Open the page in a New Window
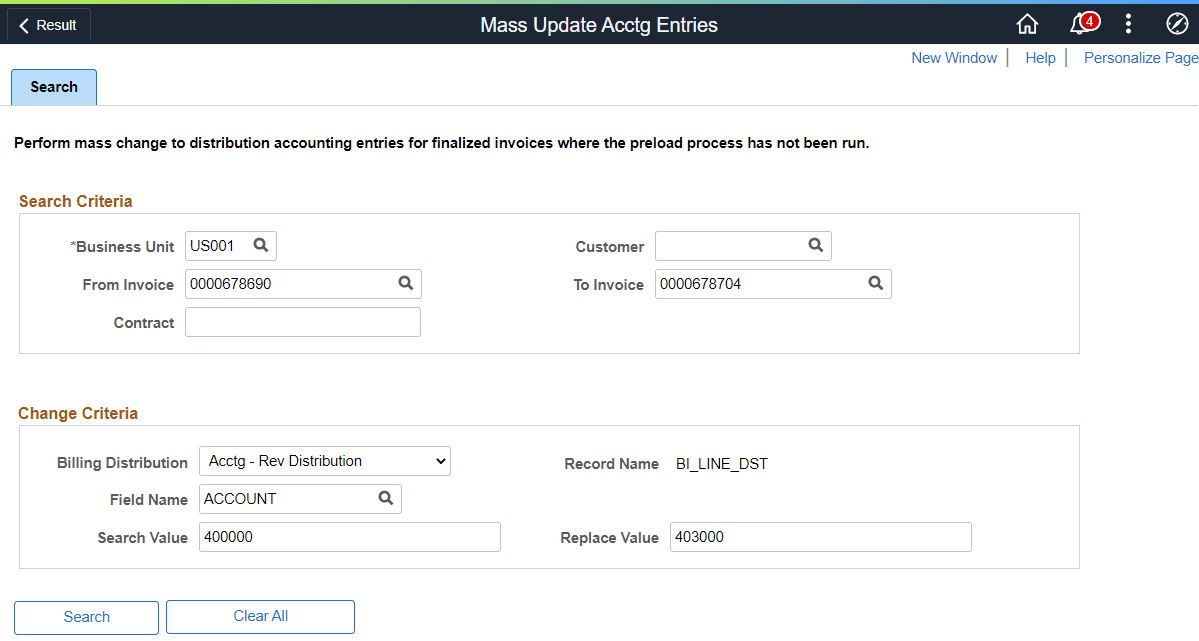The width and height of the screenshot is (1199, 641). [x=953, y=57]
